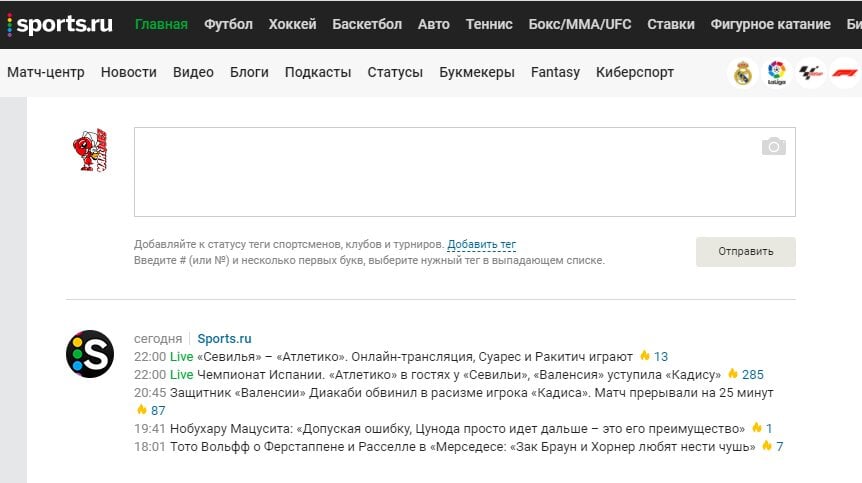Screen dimensions: 862x483
Task: Open the LaLiga logo icon
Action: [x=776, y=73]
